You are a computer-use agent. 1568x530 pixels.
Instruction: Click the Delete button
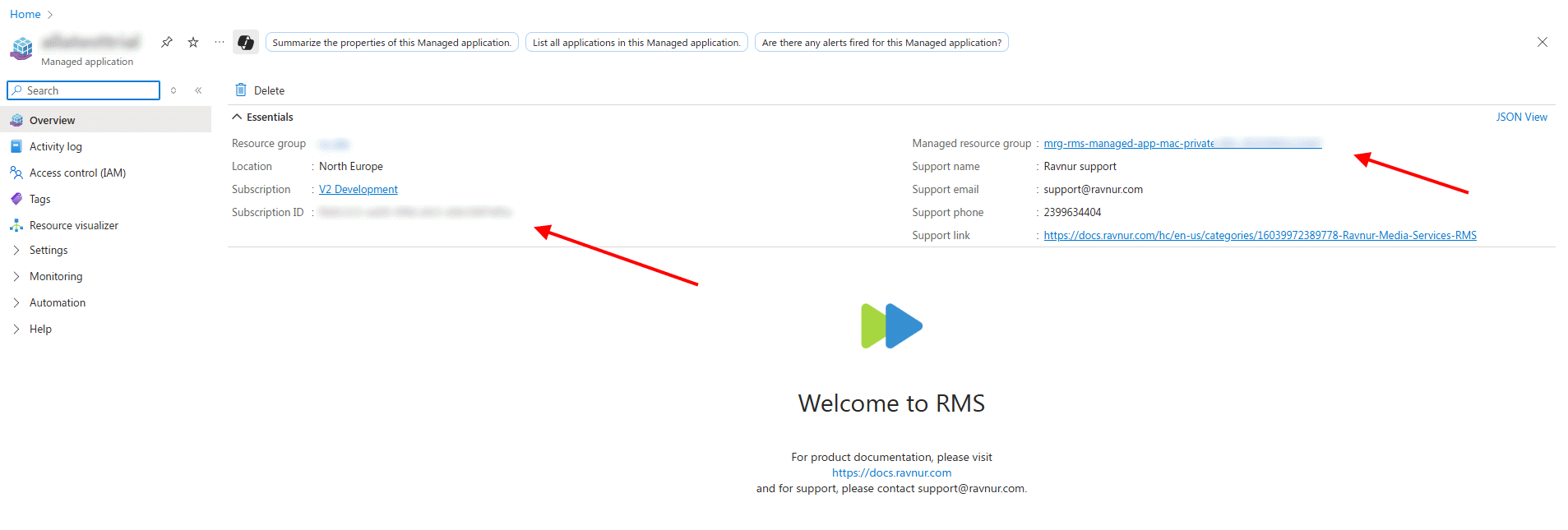[260, 90]
